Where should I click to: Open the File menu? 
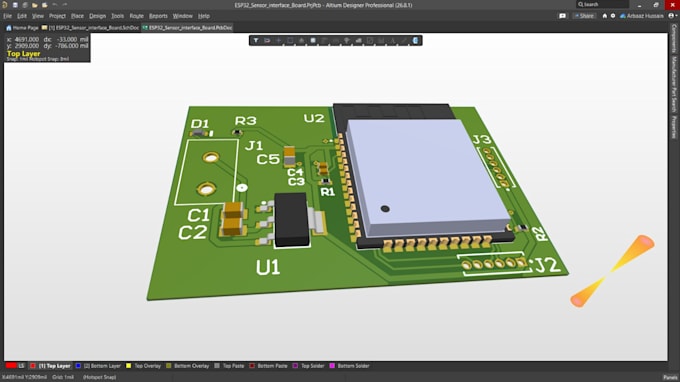click(x=7, y=16)
